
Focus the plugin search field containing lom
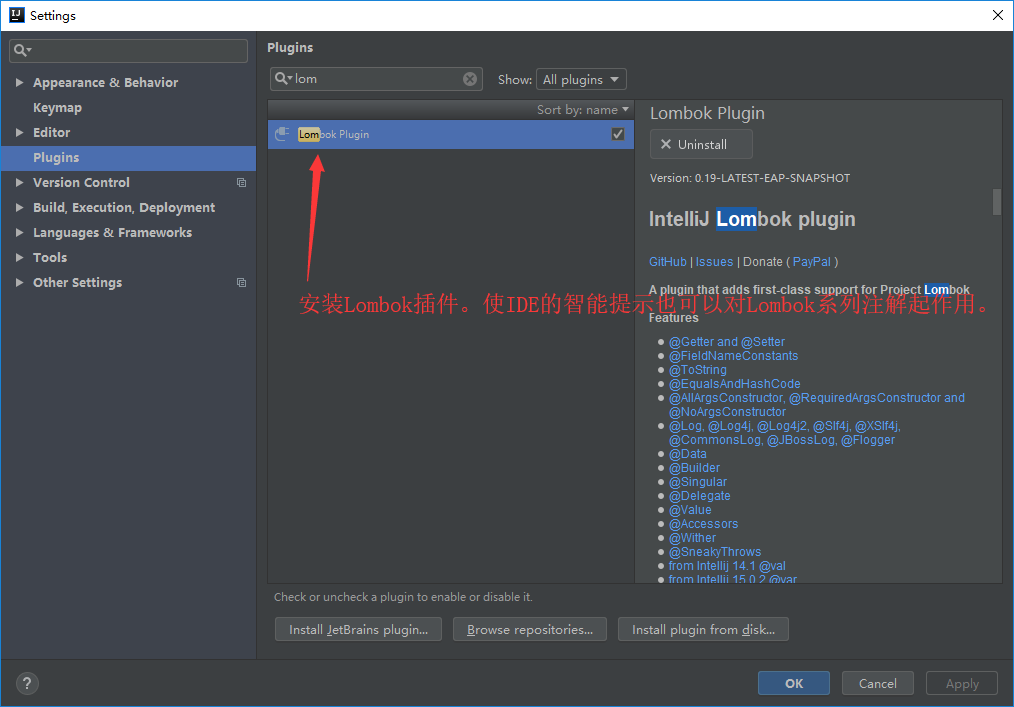[376, 79]
